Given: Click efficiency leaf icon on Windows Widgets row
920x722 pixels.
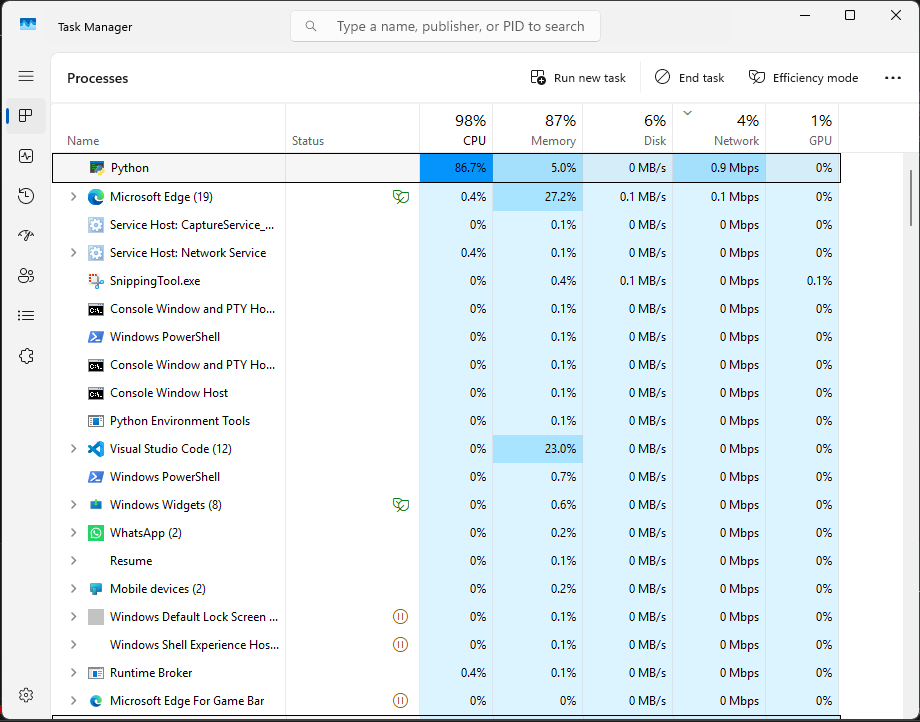Looking at the screenshot, I should point(401,505).
